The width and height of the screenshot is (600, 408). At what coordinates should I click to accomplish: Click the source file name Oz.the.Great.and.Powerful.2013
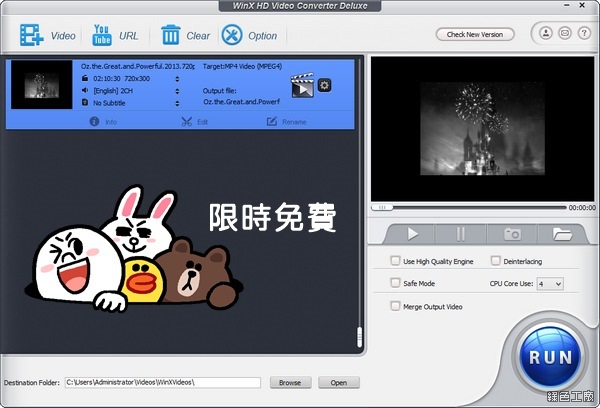(x=137, y=66)
